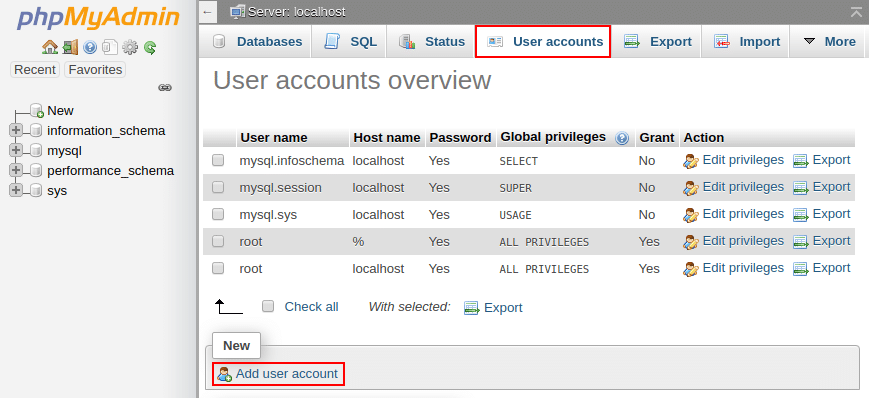Click export icon for root localhost row
The image size is (869, 398).
pyautogui.click(x=800, y=269)
